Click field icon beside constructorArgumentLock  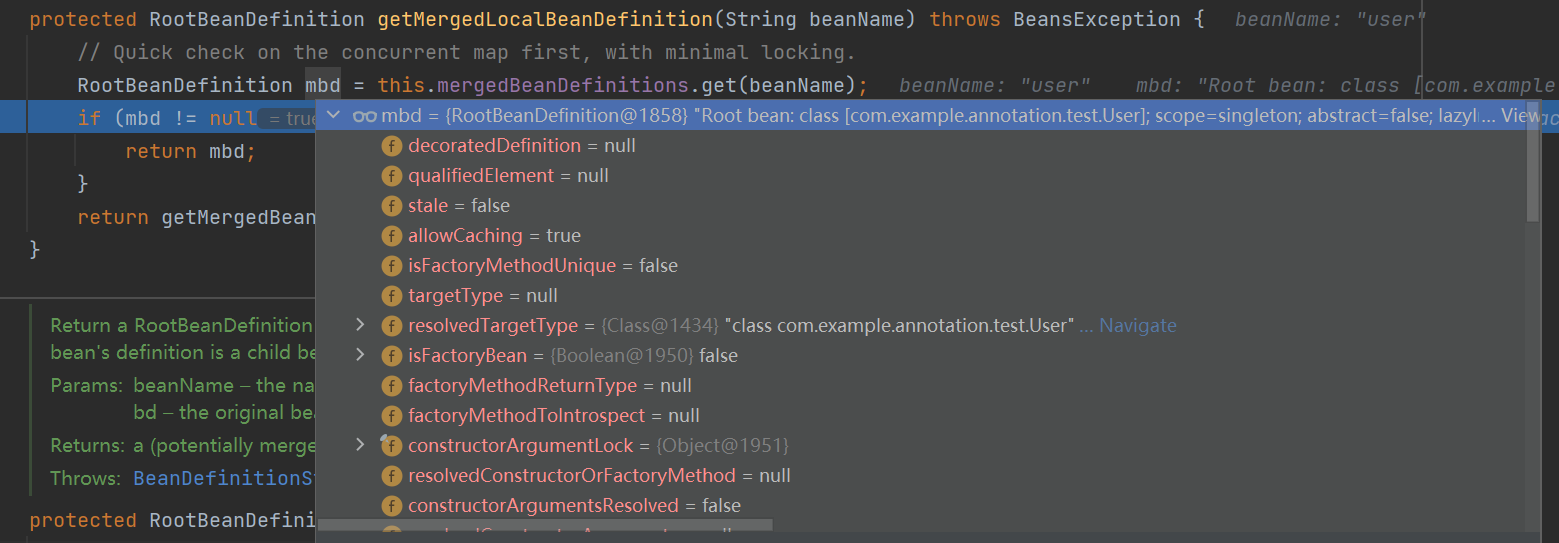coord(391,446)
